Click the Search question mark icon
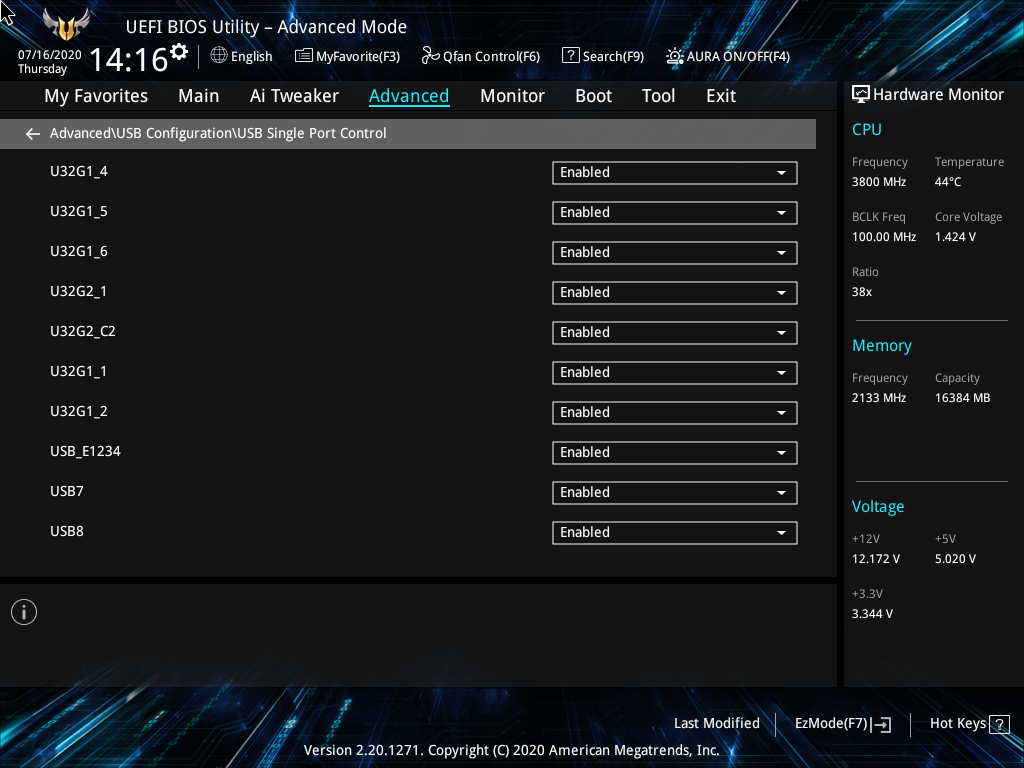The image size is (1024, 768). pyautogui.click(x=570, y=56)
